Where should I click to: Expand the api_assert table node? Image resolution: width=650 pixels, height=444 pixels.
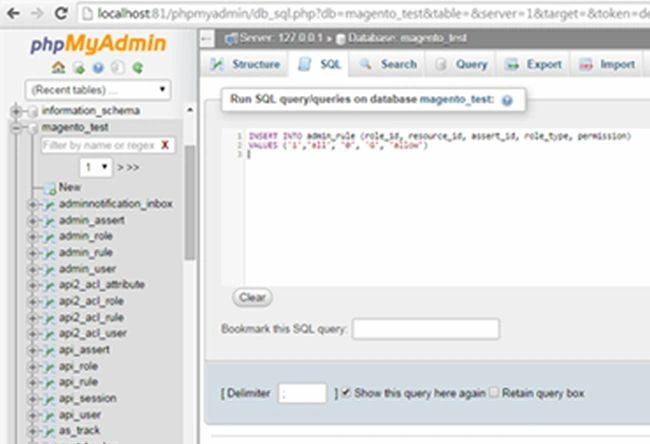(32, 350)
